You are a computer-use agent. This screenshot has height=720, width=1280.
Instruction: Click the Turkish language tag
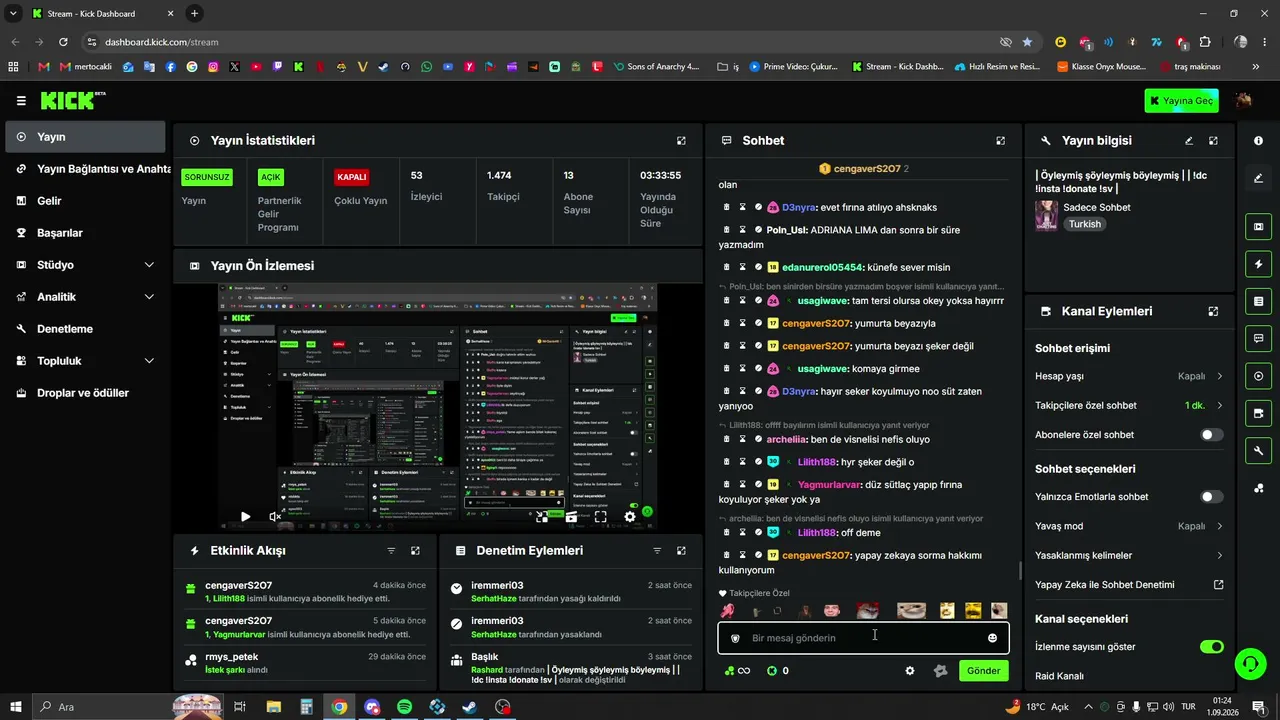(x=1084, y=224)
